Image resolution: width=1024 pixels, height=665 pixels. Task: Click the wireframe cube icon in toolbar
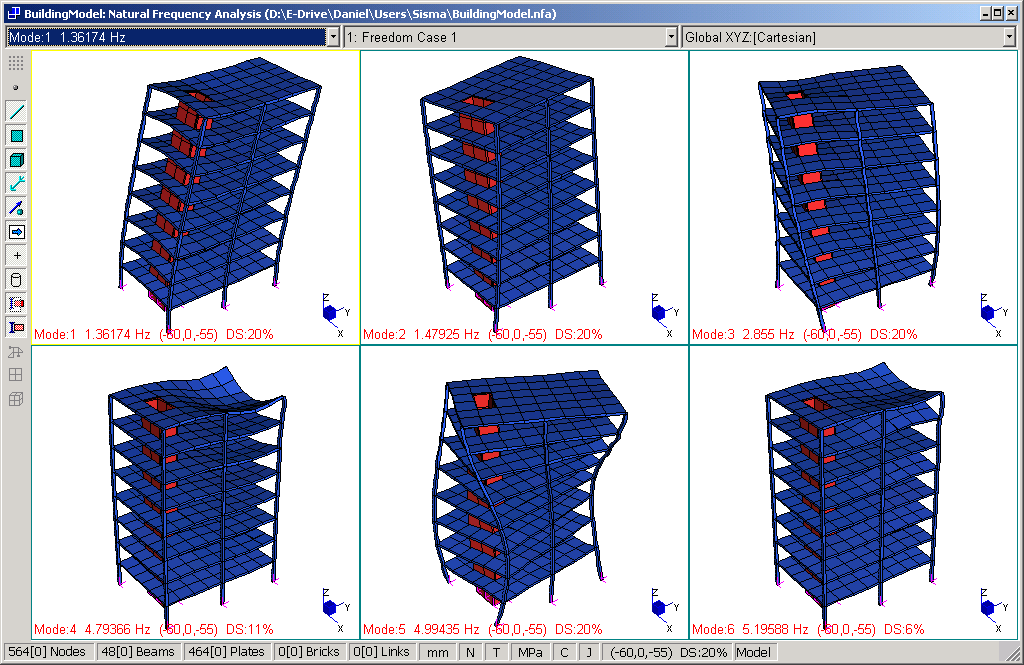coord(16,399)
